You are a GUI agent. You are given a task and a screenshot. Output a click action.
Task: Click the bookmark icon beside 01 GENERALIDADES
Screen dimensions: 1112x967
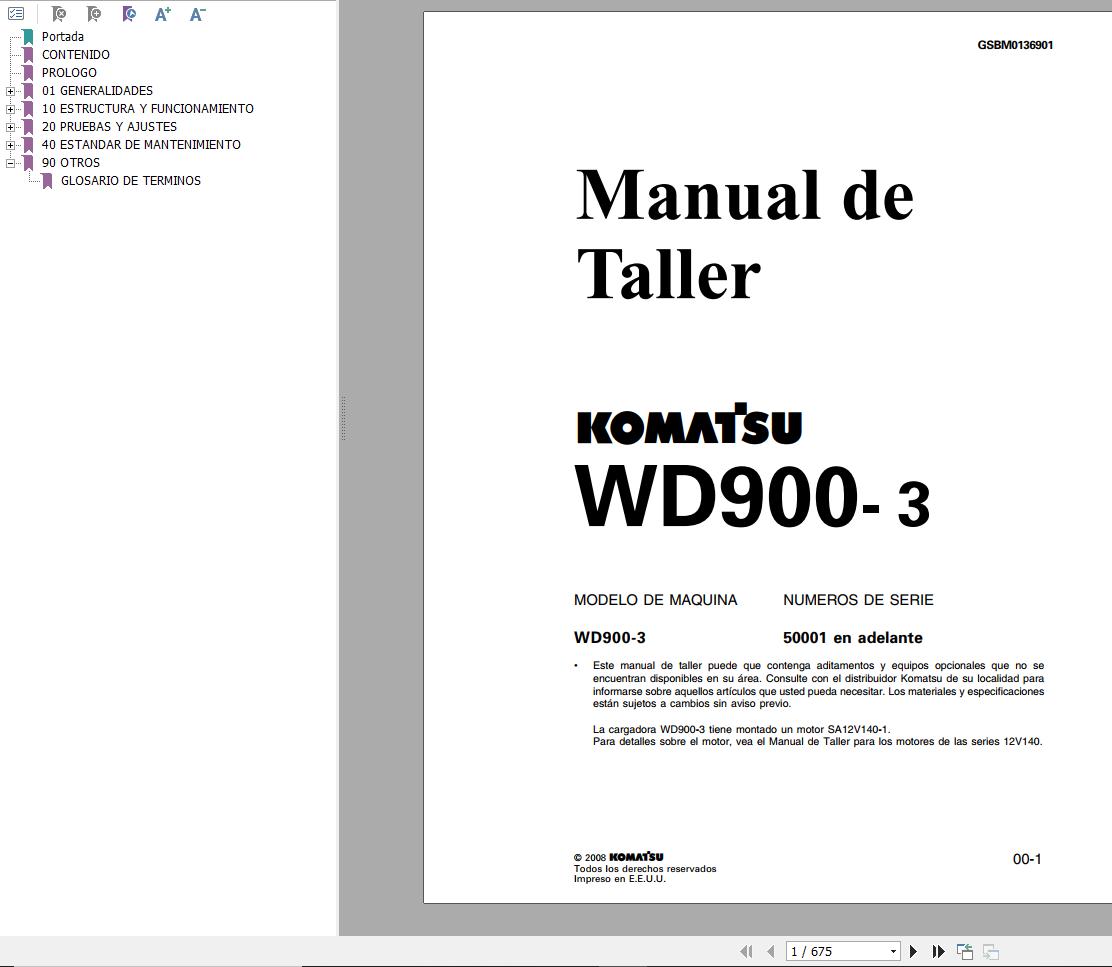point(28,91)
